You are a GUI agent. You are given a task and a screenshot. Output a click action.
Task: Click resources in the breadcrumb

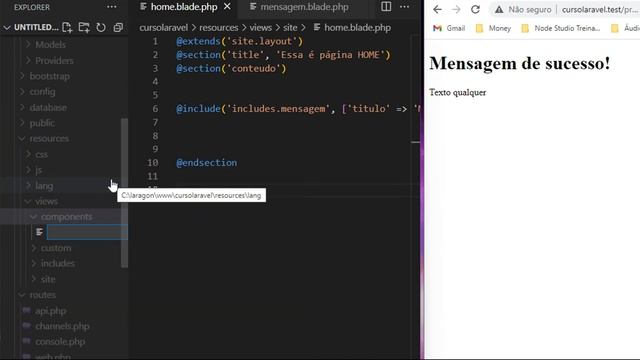pos(218,27)
